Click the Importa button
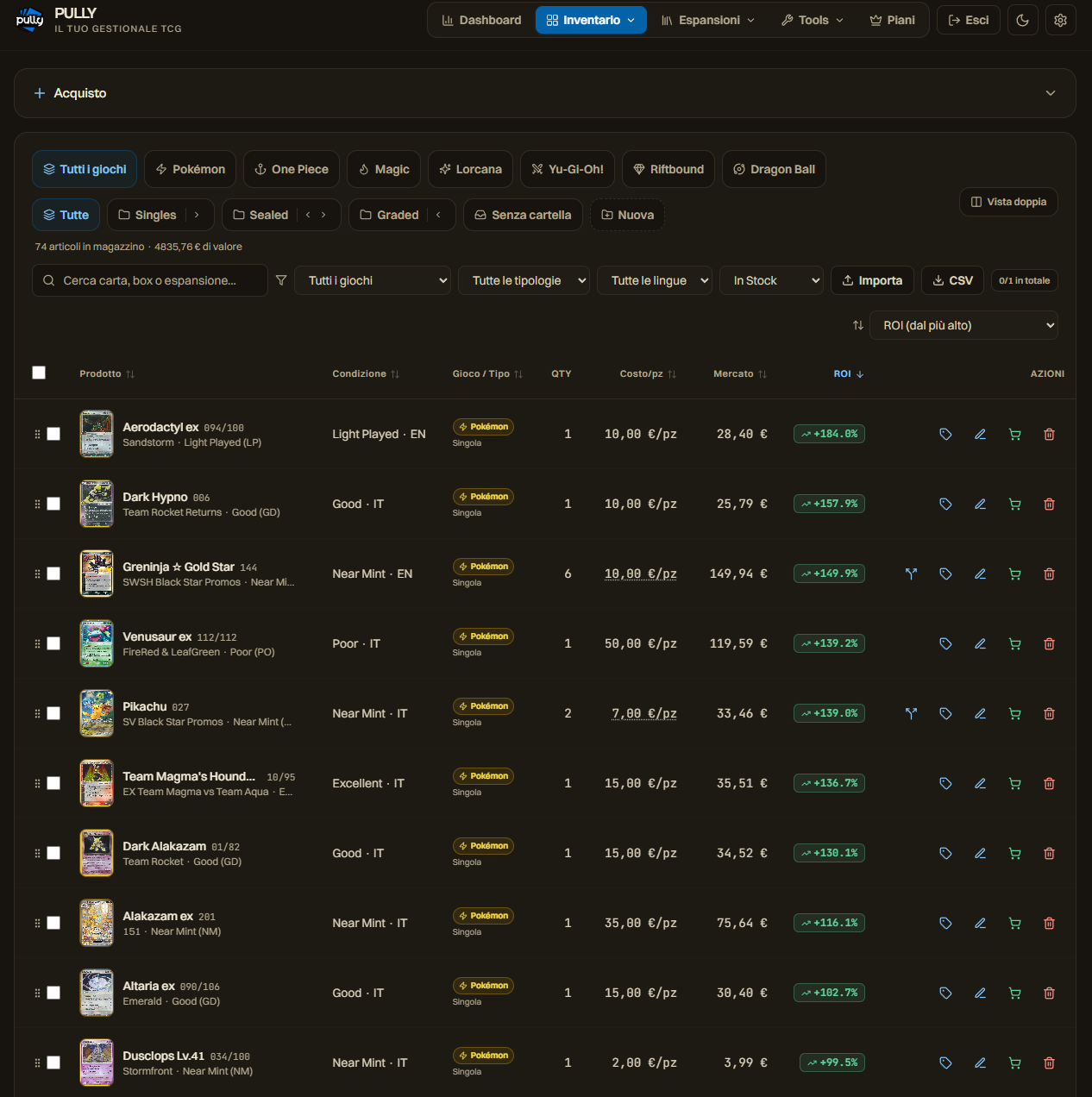 click(872, 280)
